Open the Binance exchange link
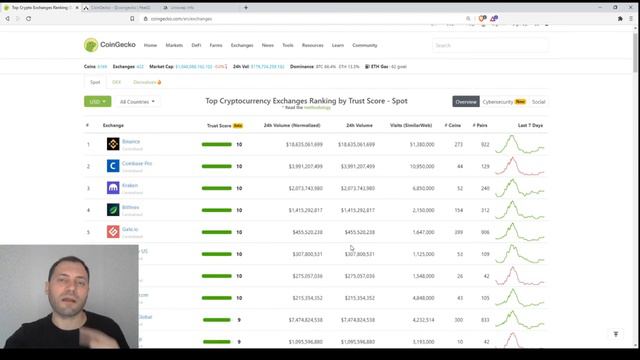The width and height of the screenshot is (640, 360). 131,141
